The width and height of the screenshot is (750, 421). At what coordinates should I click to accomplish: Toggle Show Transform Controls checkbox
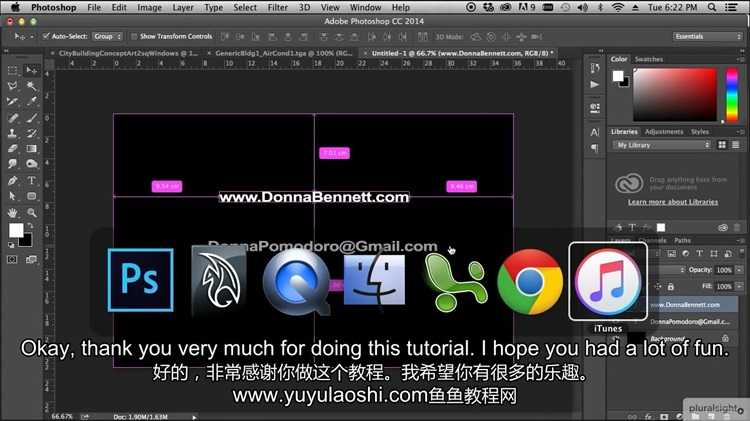point(134,36)
